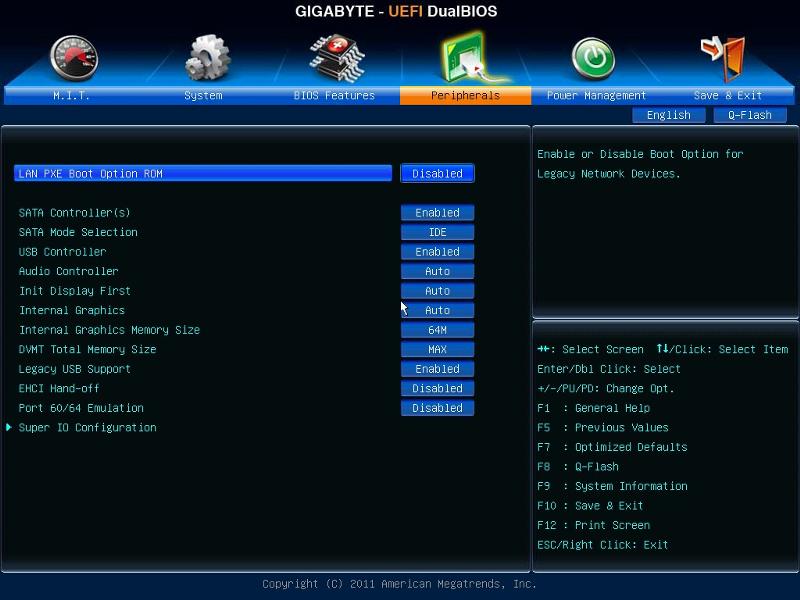Select the LAN PXE Boot Option ROM row
800x600 pixels.
click(x=203, y=173)
